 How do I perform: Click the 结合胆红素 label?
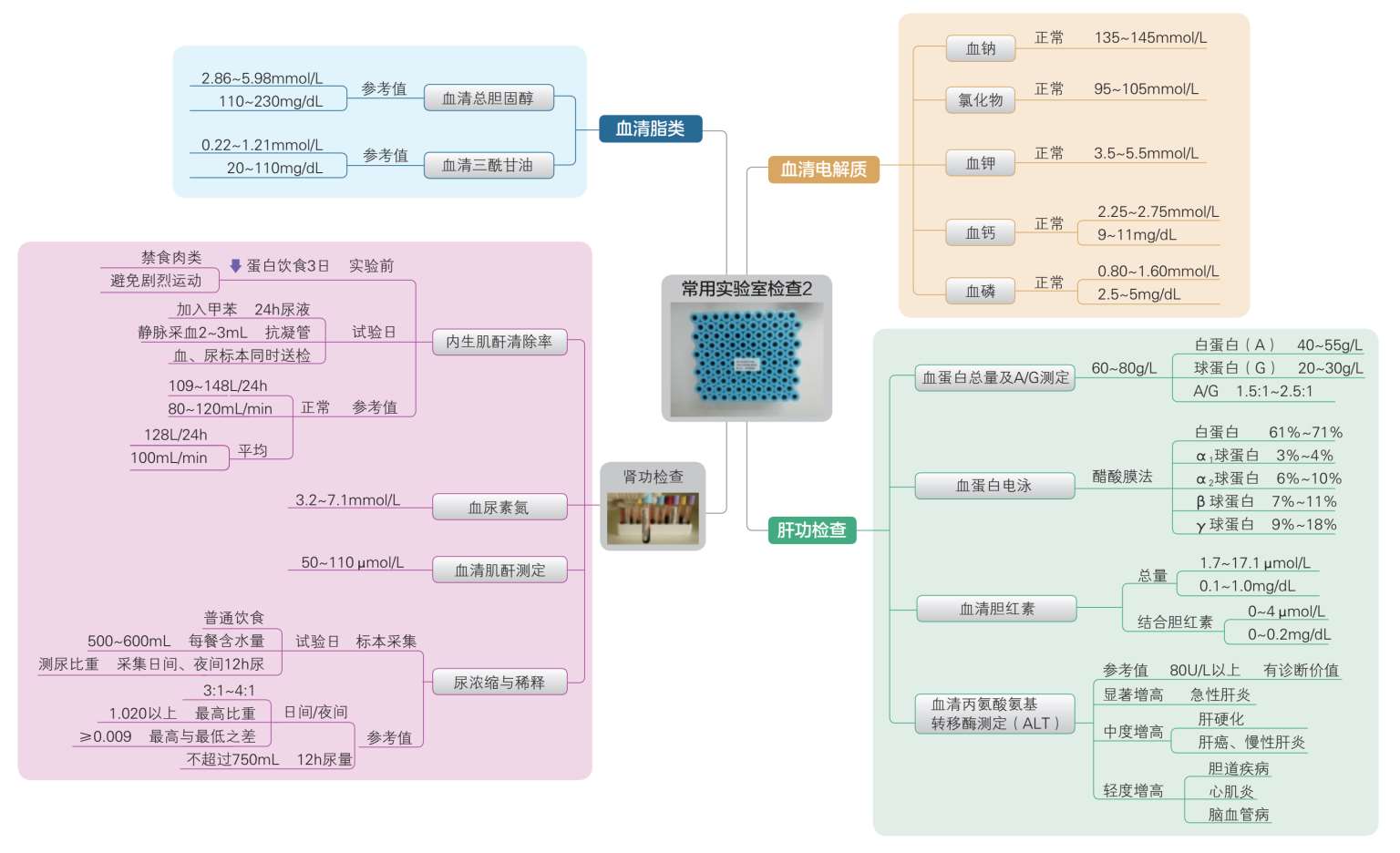tap(1175, 622)
